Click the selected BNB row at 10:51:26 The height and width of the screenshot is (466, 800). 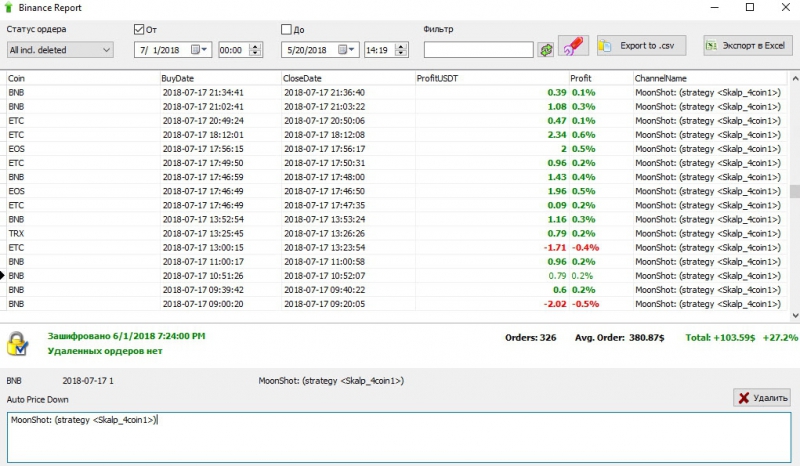click(x=396, y=276)
